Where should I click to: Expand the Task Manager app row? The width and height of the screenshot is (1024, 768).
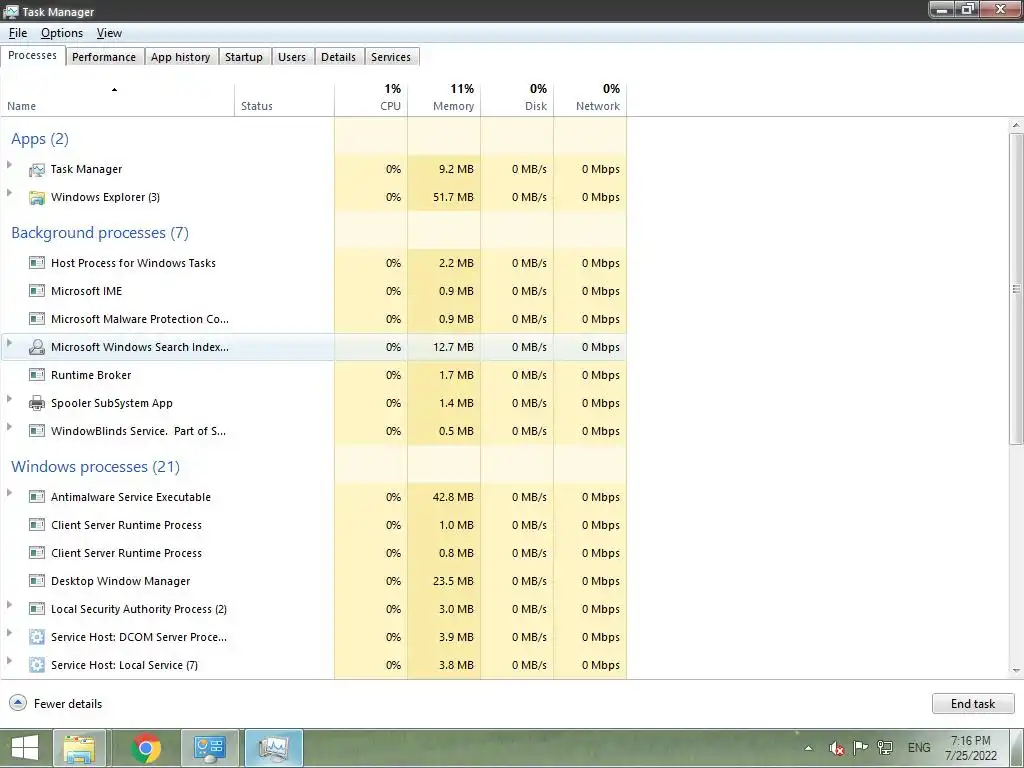coord(9,165)
